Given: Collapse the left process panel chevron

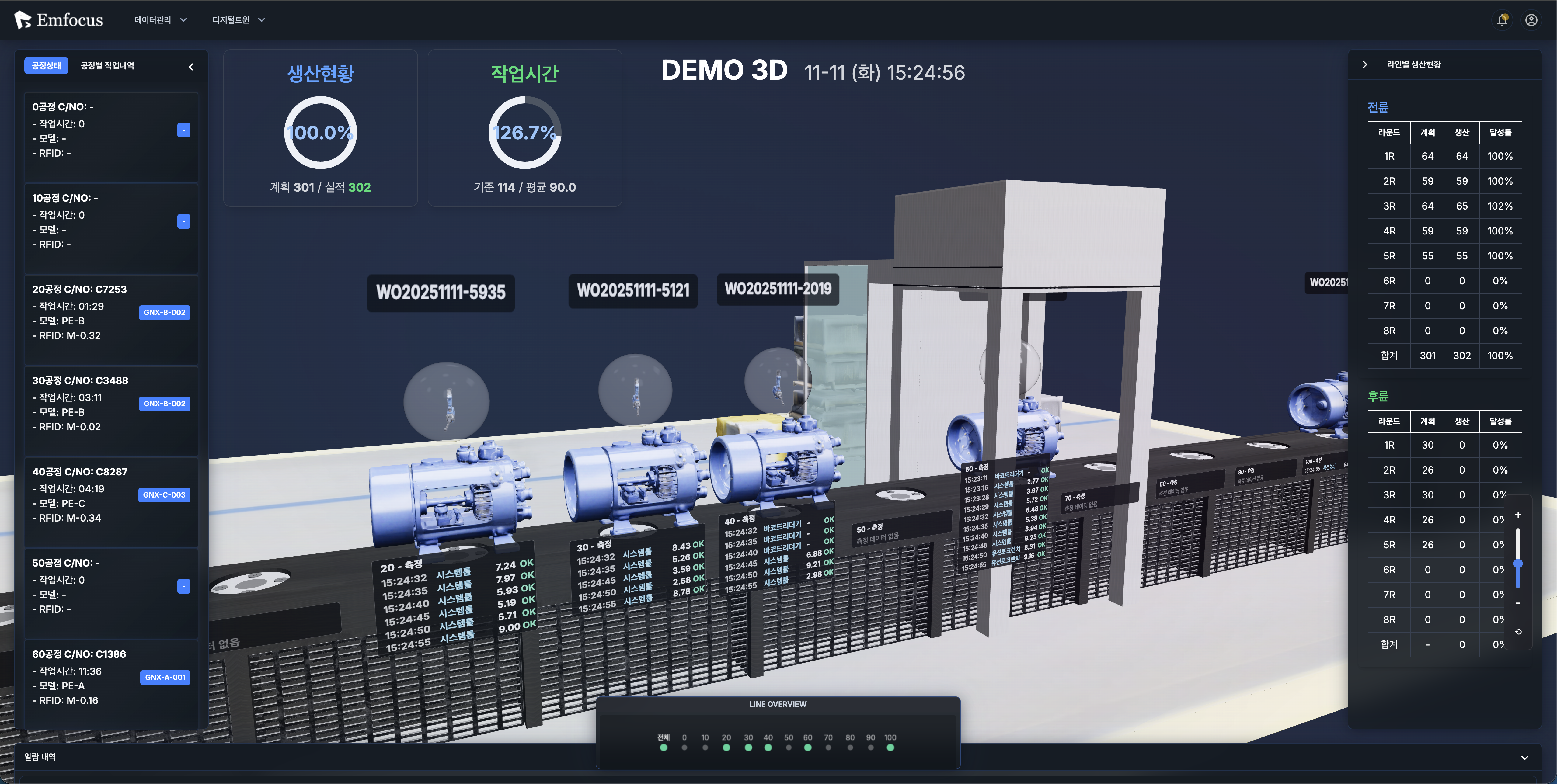Looking at the screenshot, I should [x=191, y=66].
